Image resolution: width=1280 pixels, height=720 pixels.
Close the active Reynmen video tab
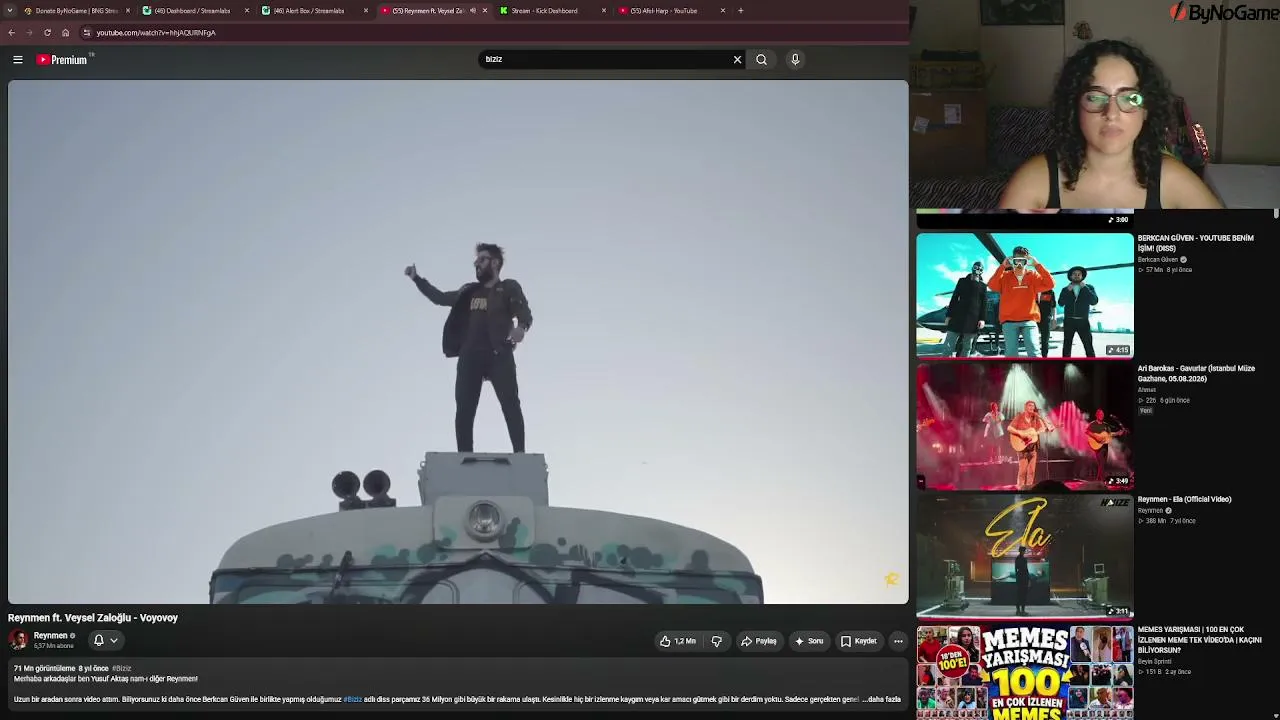pos(485,11)
